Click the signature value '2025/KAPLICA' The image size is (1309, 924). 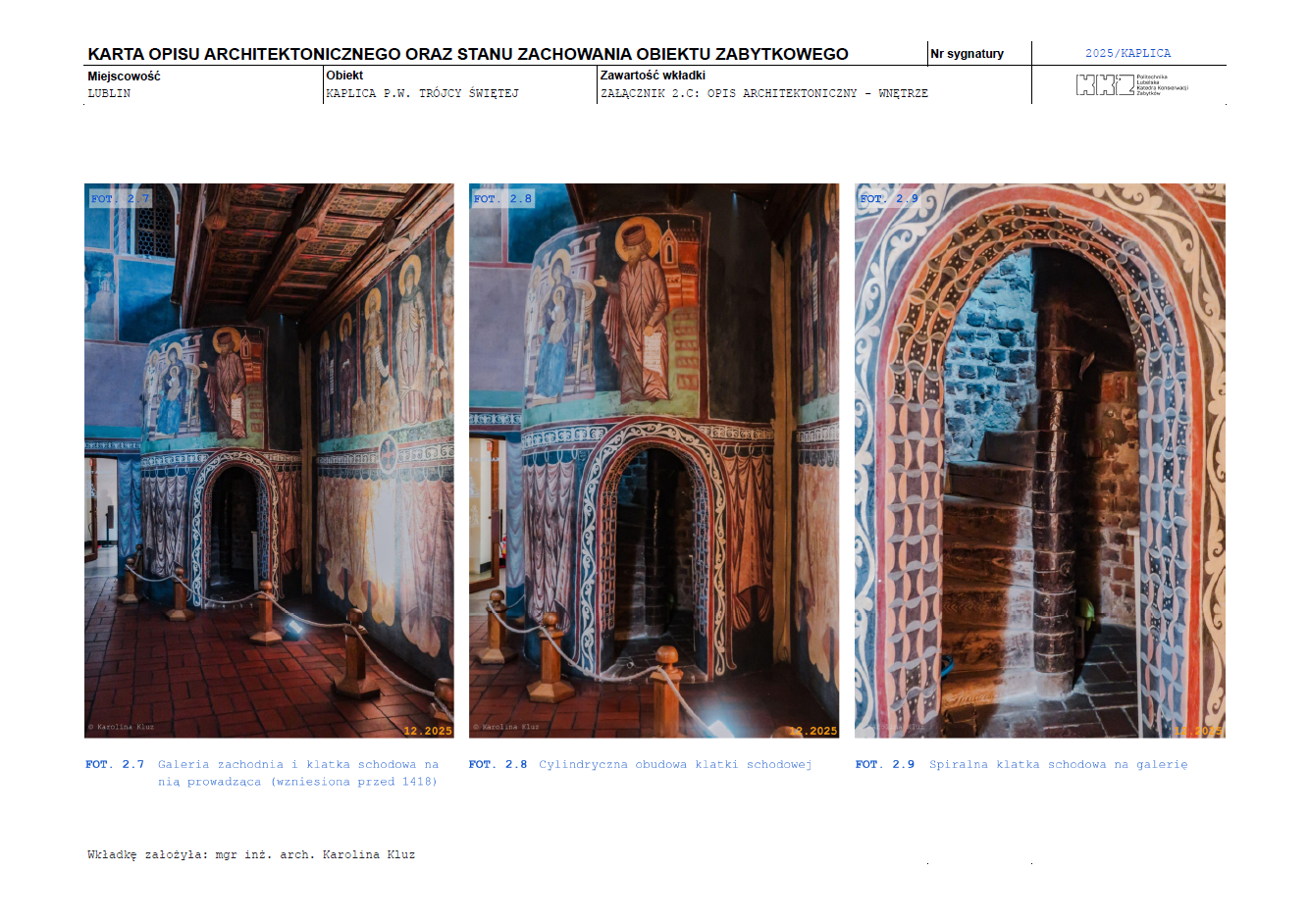point(1127,53)
